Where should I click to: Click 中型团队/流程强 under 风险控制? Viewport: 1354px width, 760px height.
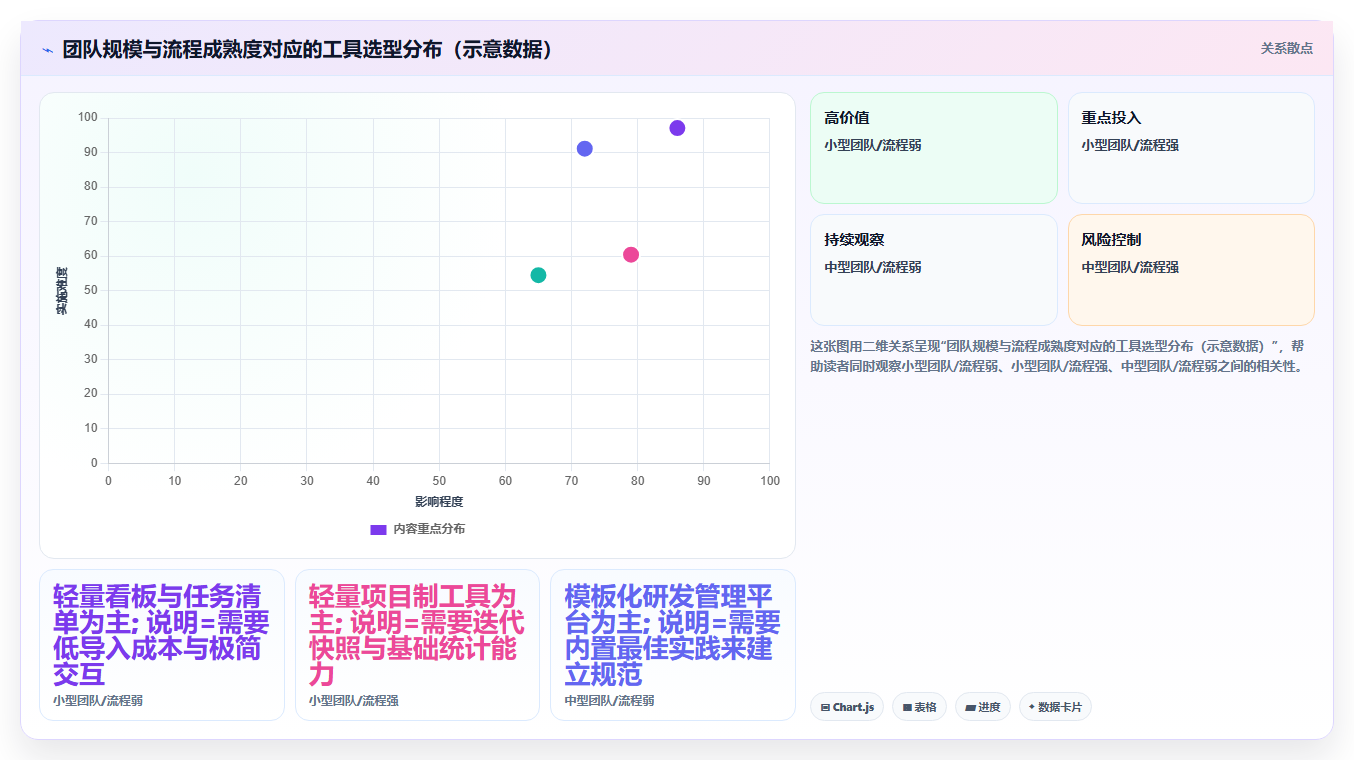1130,267
